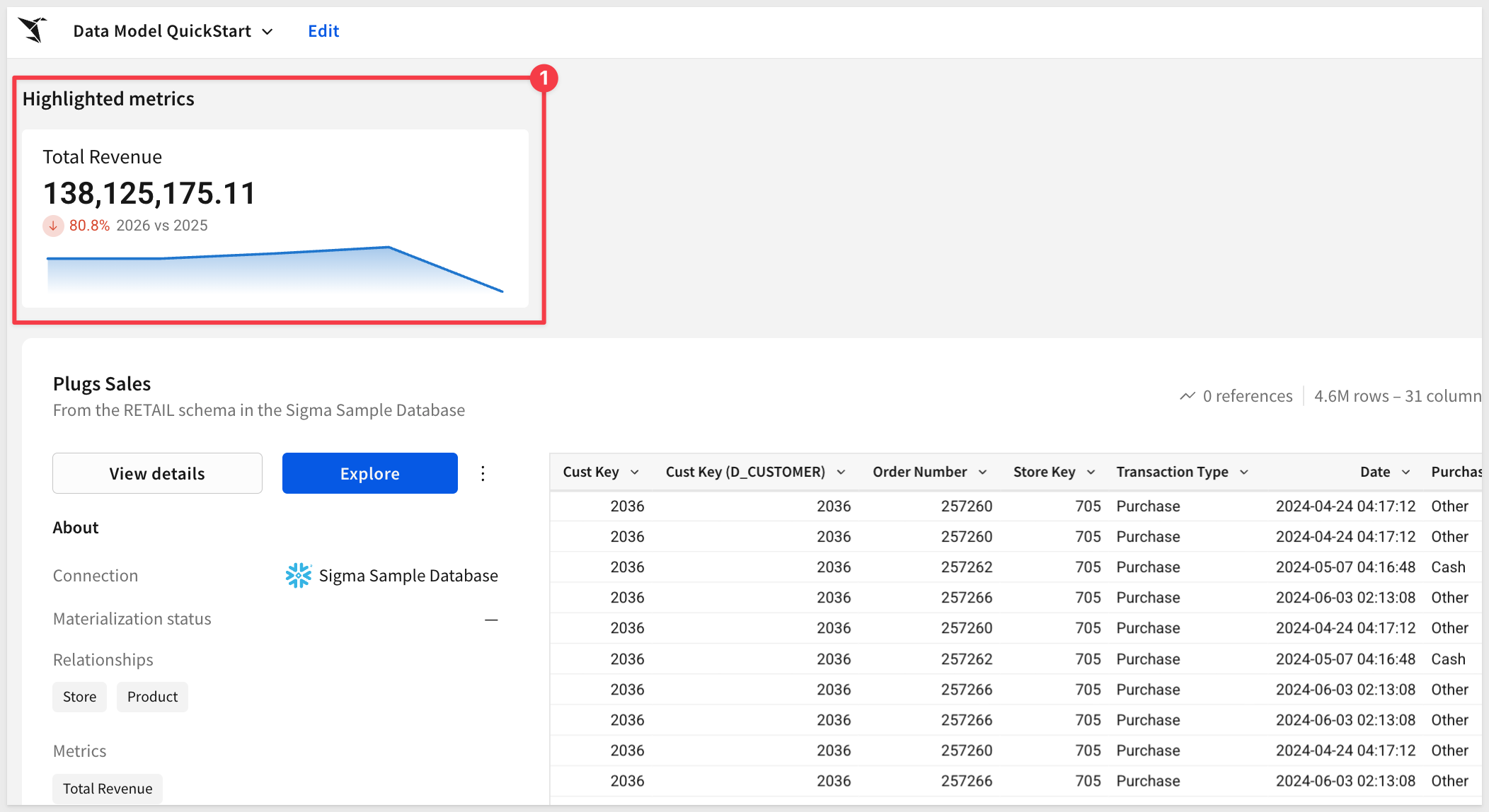Click the references trend line icon

click(x=1188, y=396)
